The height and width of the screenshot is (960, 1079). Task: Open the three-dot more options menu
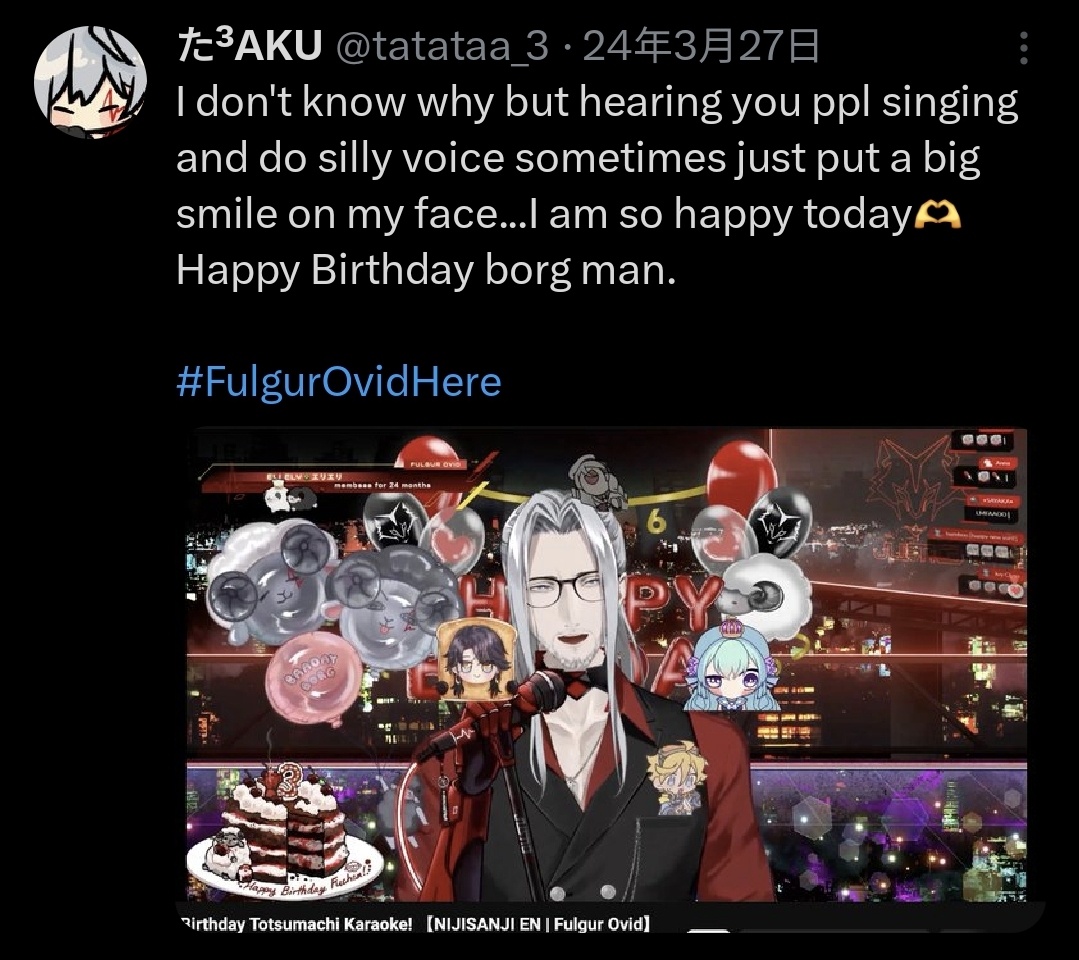1023,48
